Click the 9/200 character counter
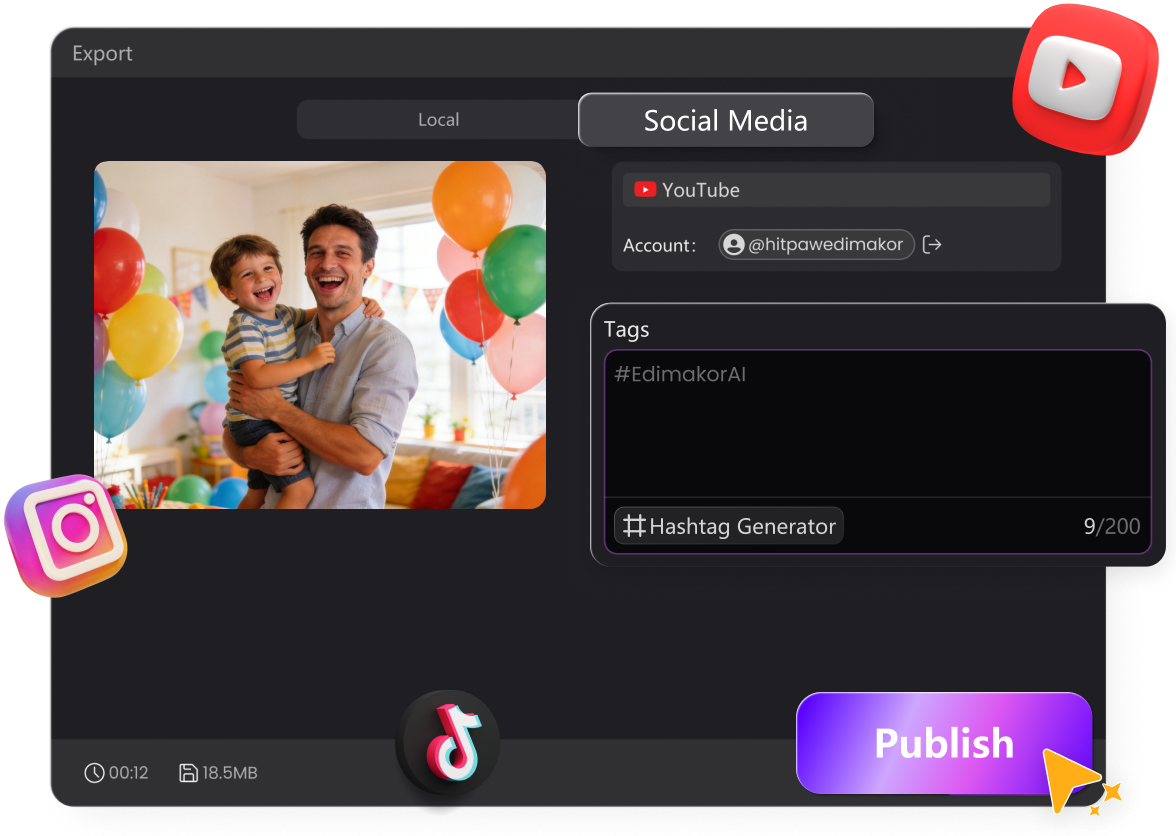1176x836 pixels. click(1112, 526)
